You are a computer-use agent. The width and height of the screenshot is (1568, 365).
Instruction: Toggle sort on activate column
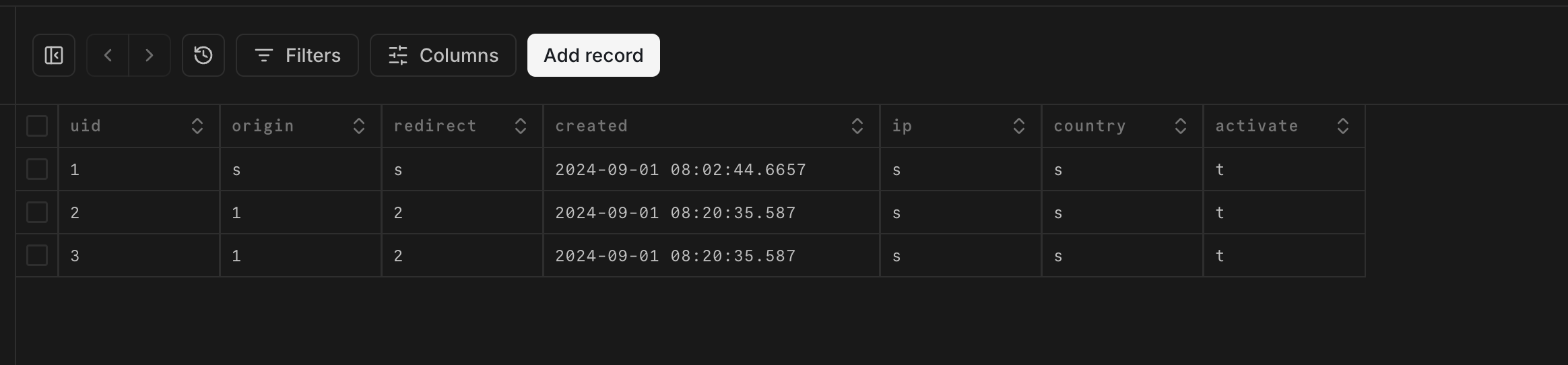(1343, 126)
